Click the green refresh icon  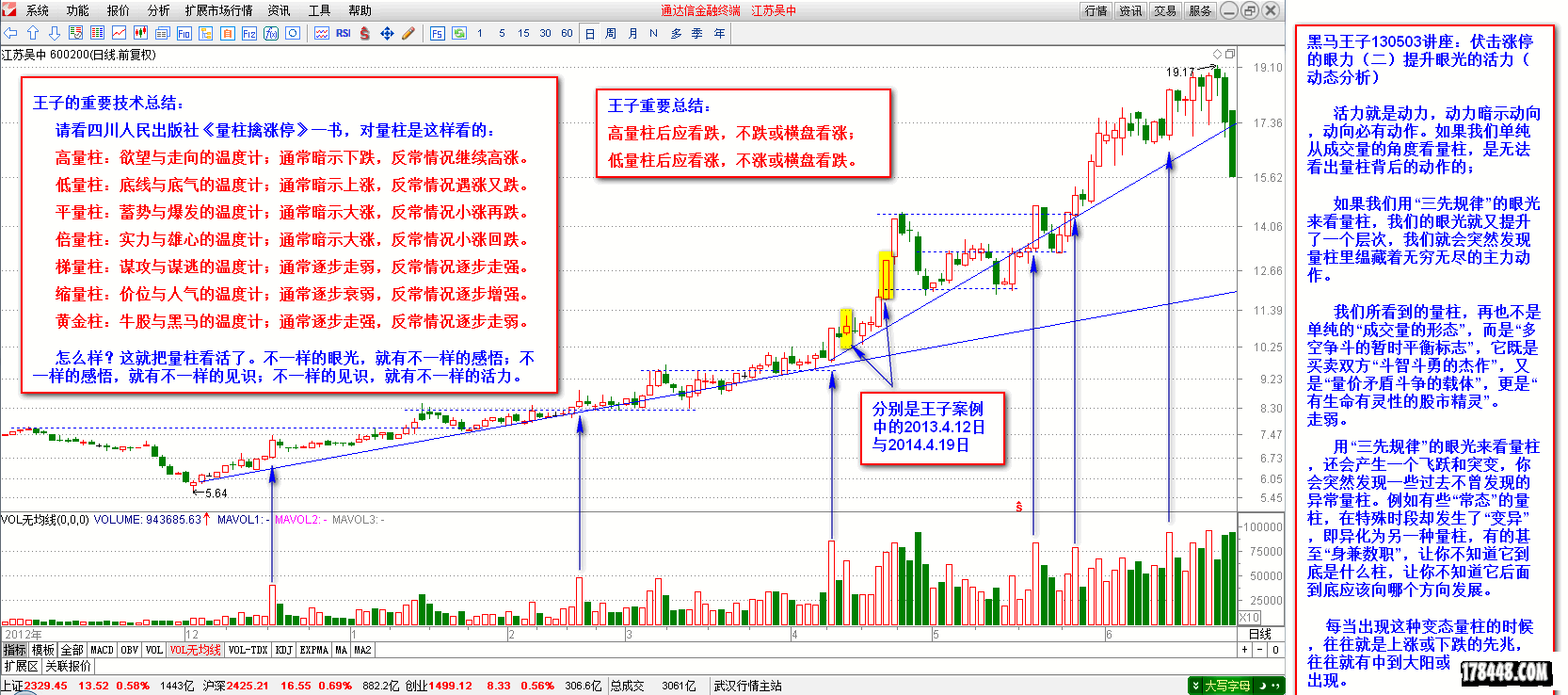[x=459, y=33]
